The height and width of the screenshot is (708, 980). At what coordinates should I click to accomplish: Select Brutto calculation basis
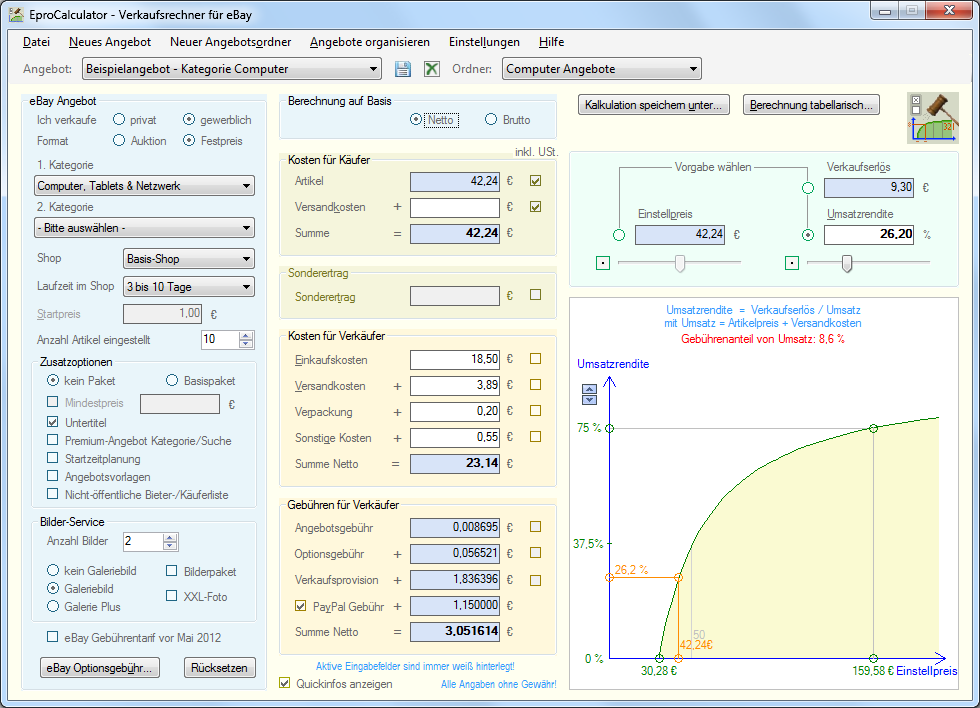coord(491,119)
